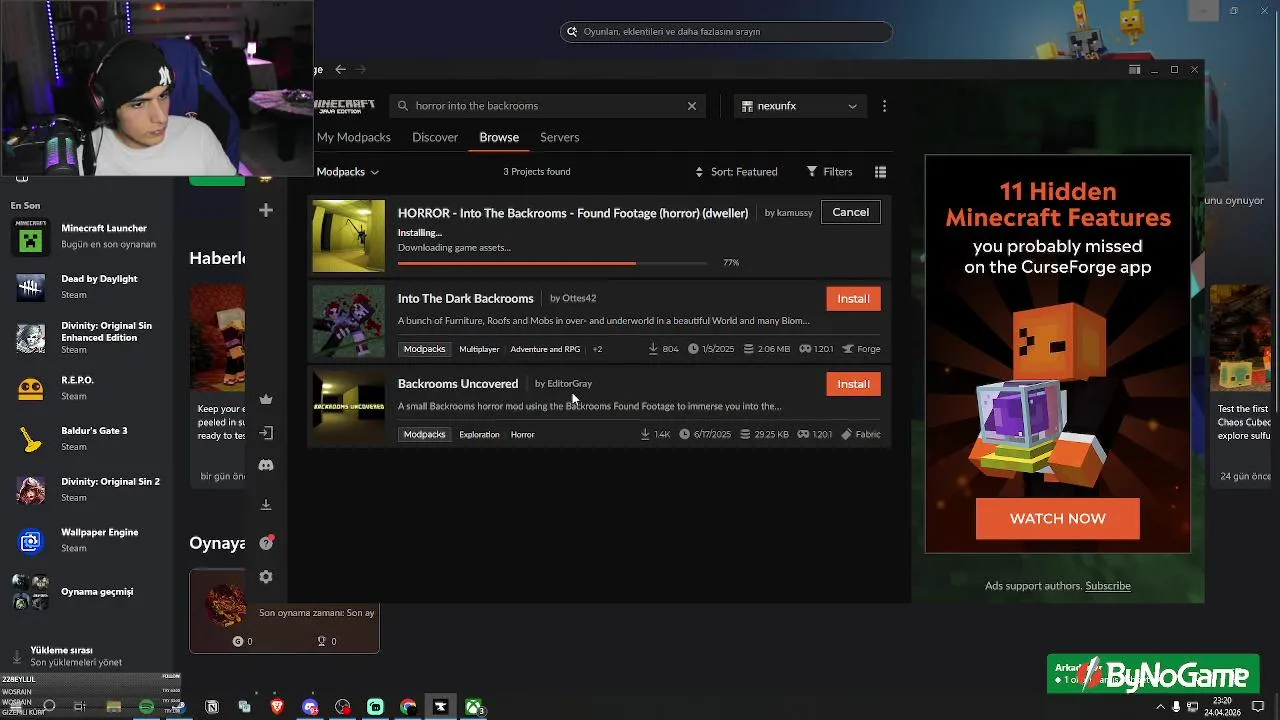
Task: Click the 3 Projects found text
Action: pyautogui.click(x=537, y=172)
